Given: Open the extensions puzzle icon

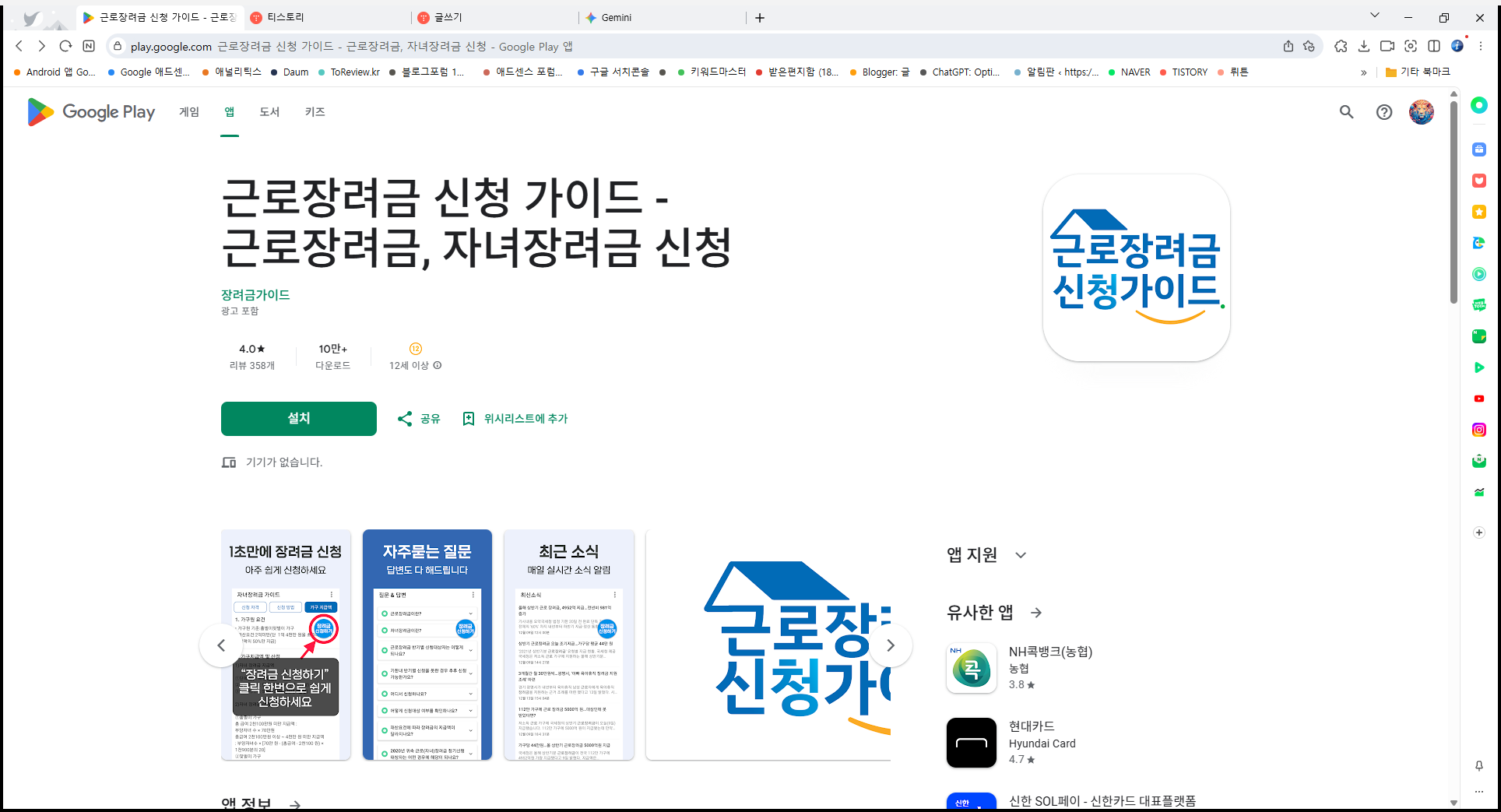Looking at the screenshot, I should (x=1341, y=46).
